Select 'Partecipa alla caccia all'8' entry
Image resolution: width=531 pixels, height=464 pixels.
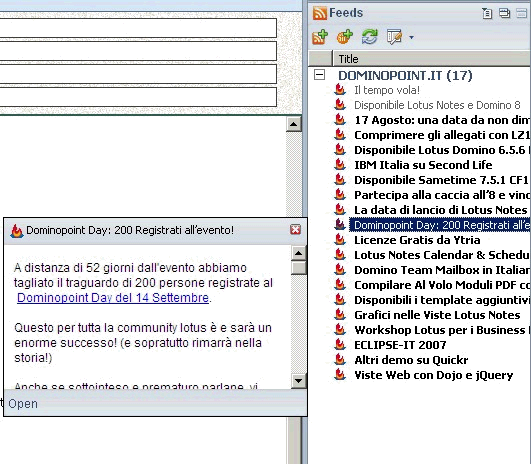coord(442,195)
